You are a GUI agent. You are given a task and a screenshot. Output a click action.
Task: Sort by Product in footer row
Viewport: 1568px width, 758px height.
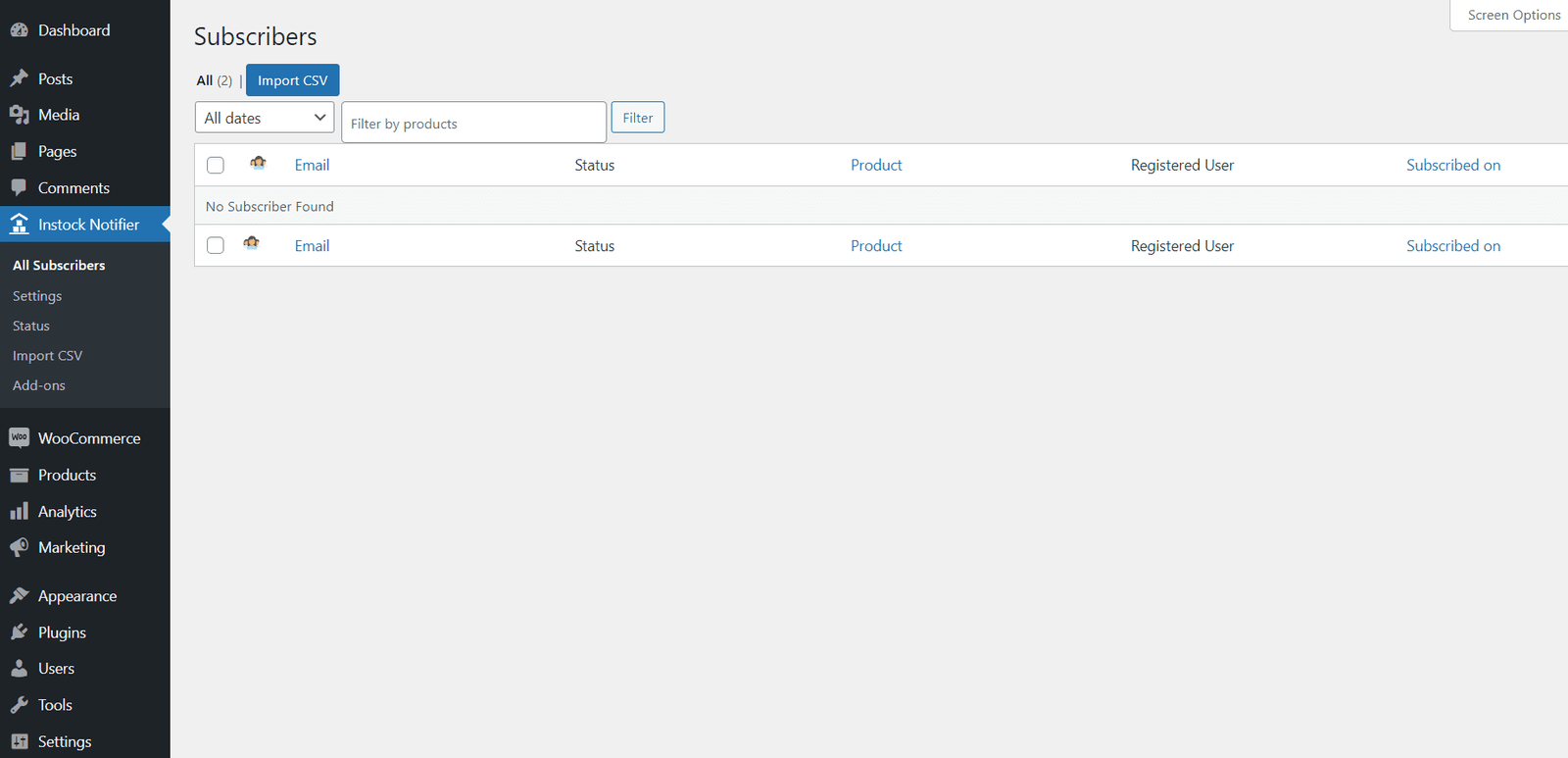(x=876, y=246)
